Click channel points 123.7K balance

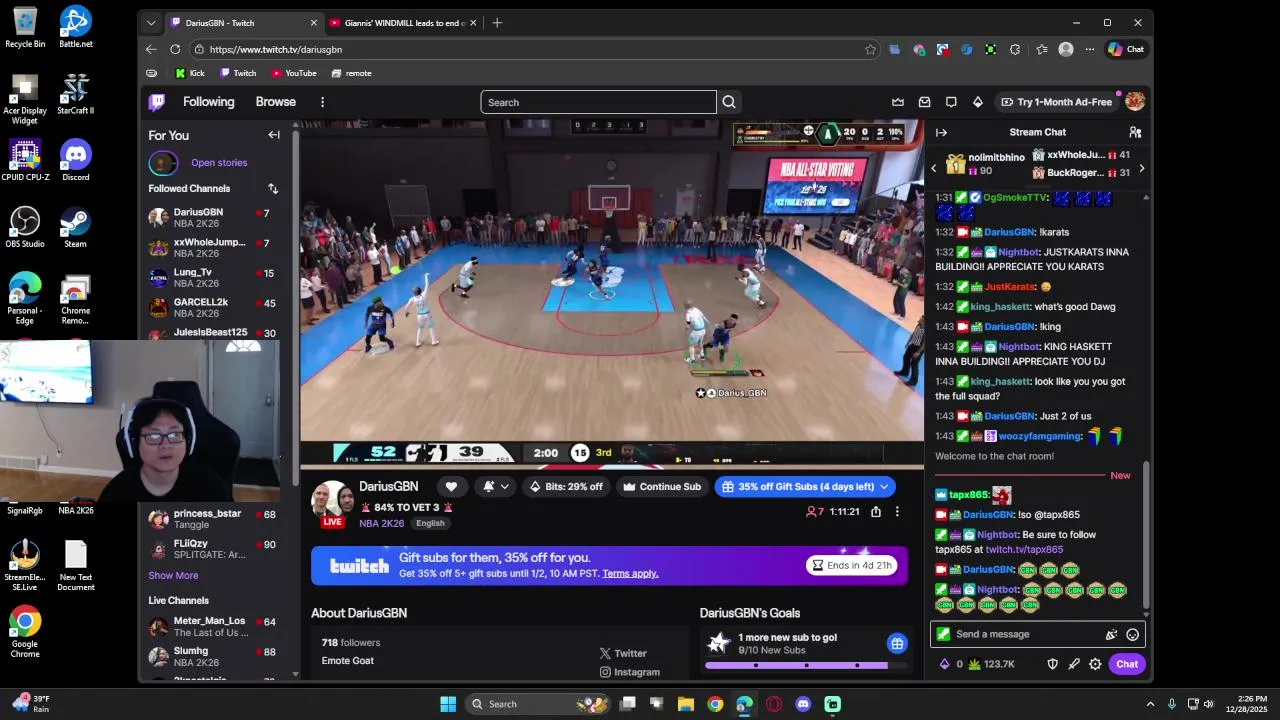pos(991,664)
